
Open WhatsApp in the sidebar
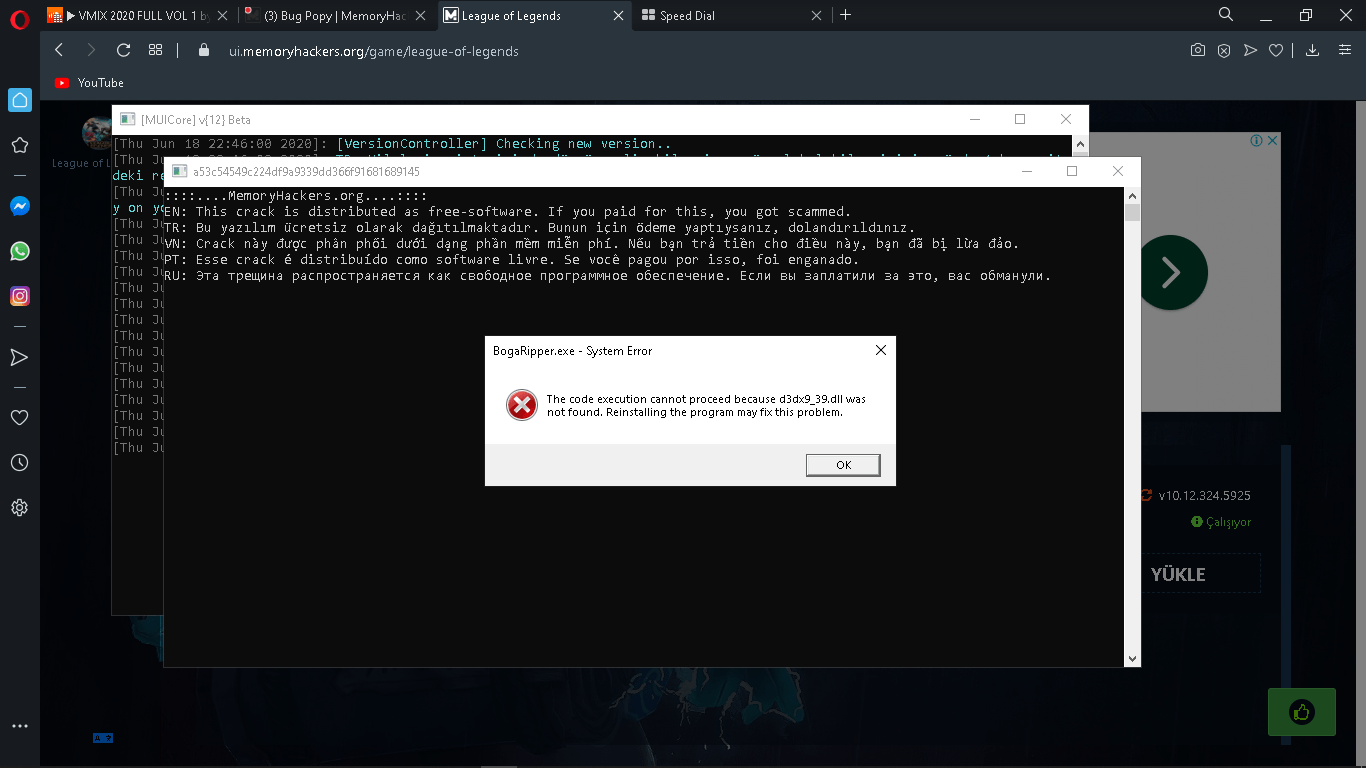click(19, 251)
